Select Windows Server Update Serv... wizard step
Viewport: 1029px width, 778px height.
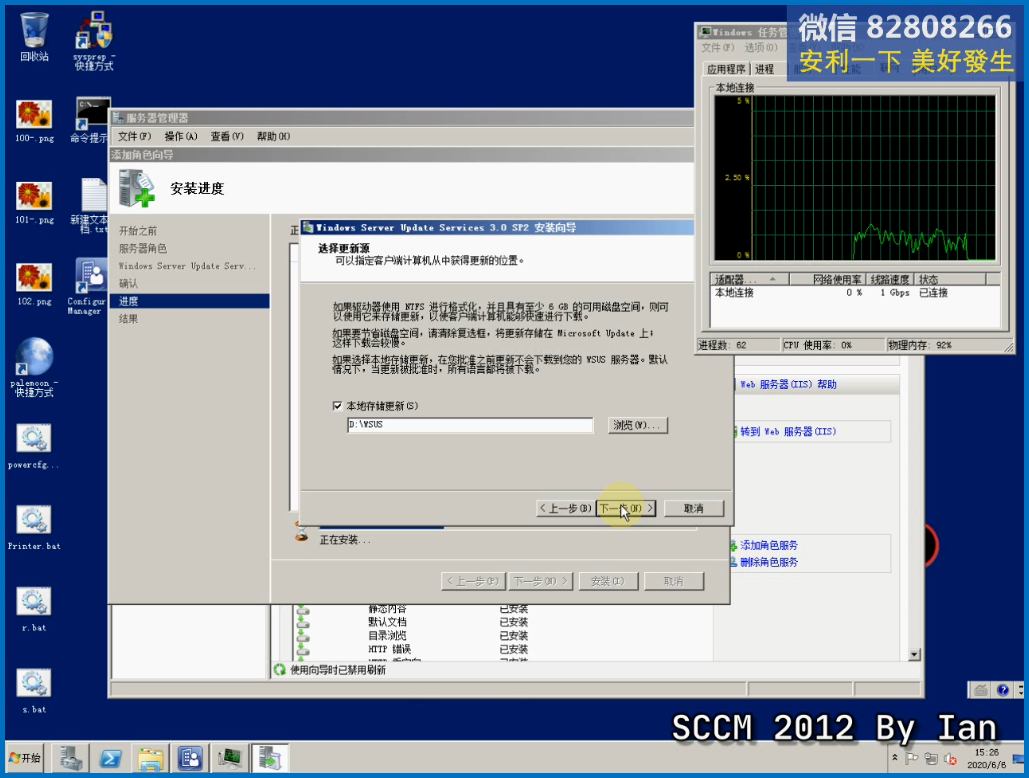click(187, 266)
